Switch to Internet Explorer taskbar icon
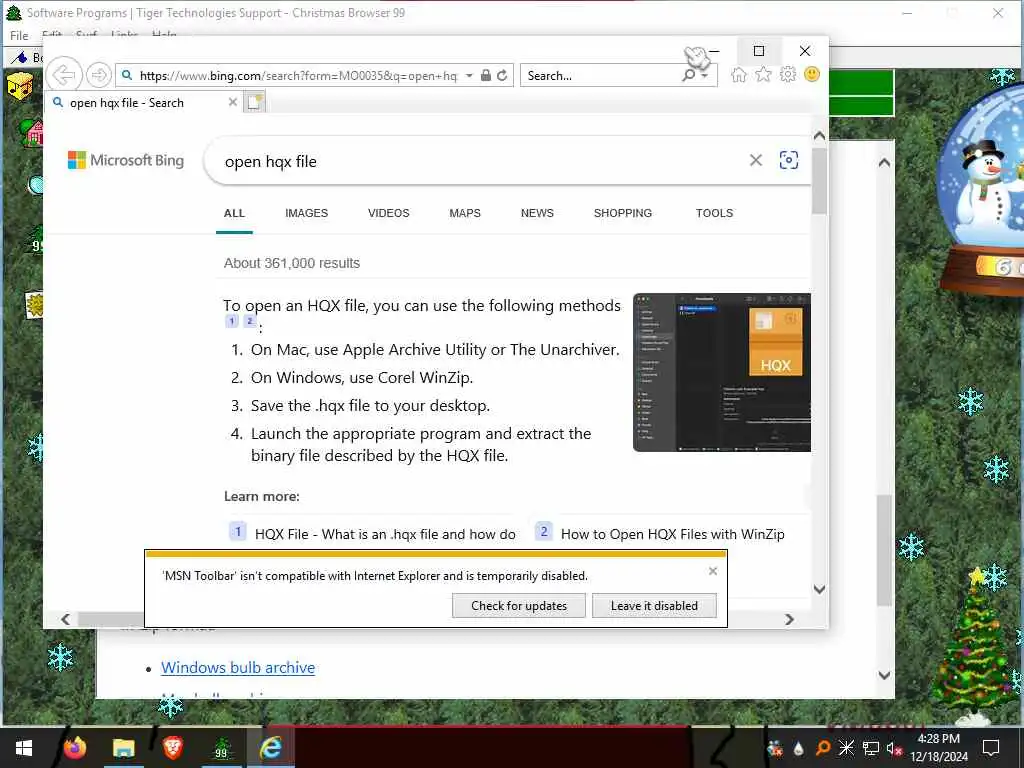The width and height of the screenshot is (1024, 768). click(x=271, y=748)
